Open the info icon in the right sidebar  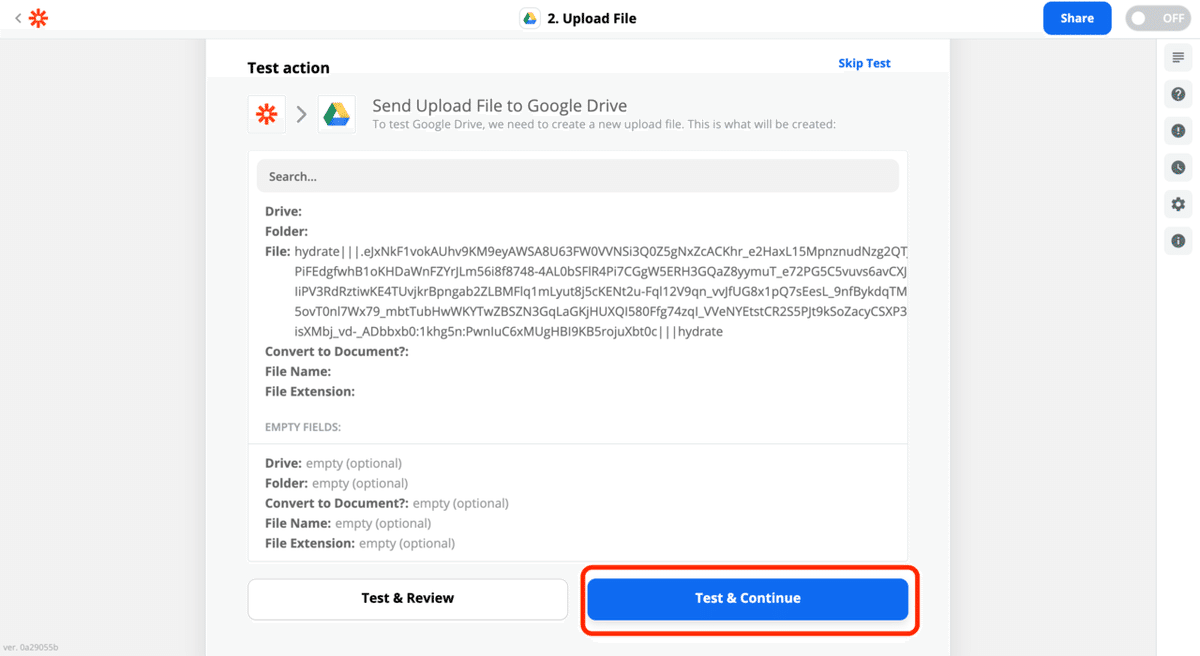[1178, 240]
